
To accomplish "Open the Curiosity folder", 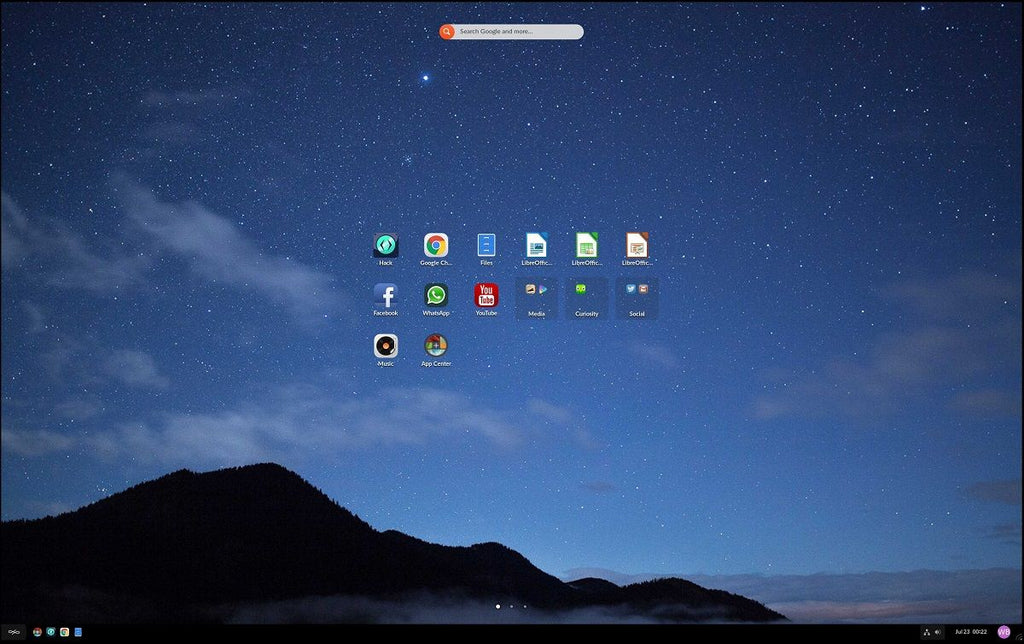I will pos(587,294).
